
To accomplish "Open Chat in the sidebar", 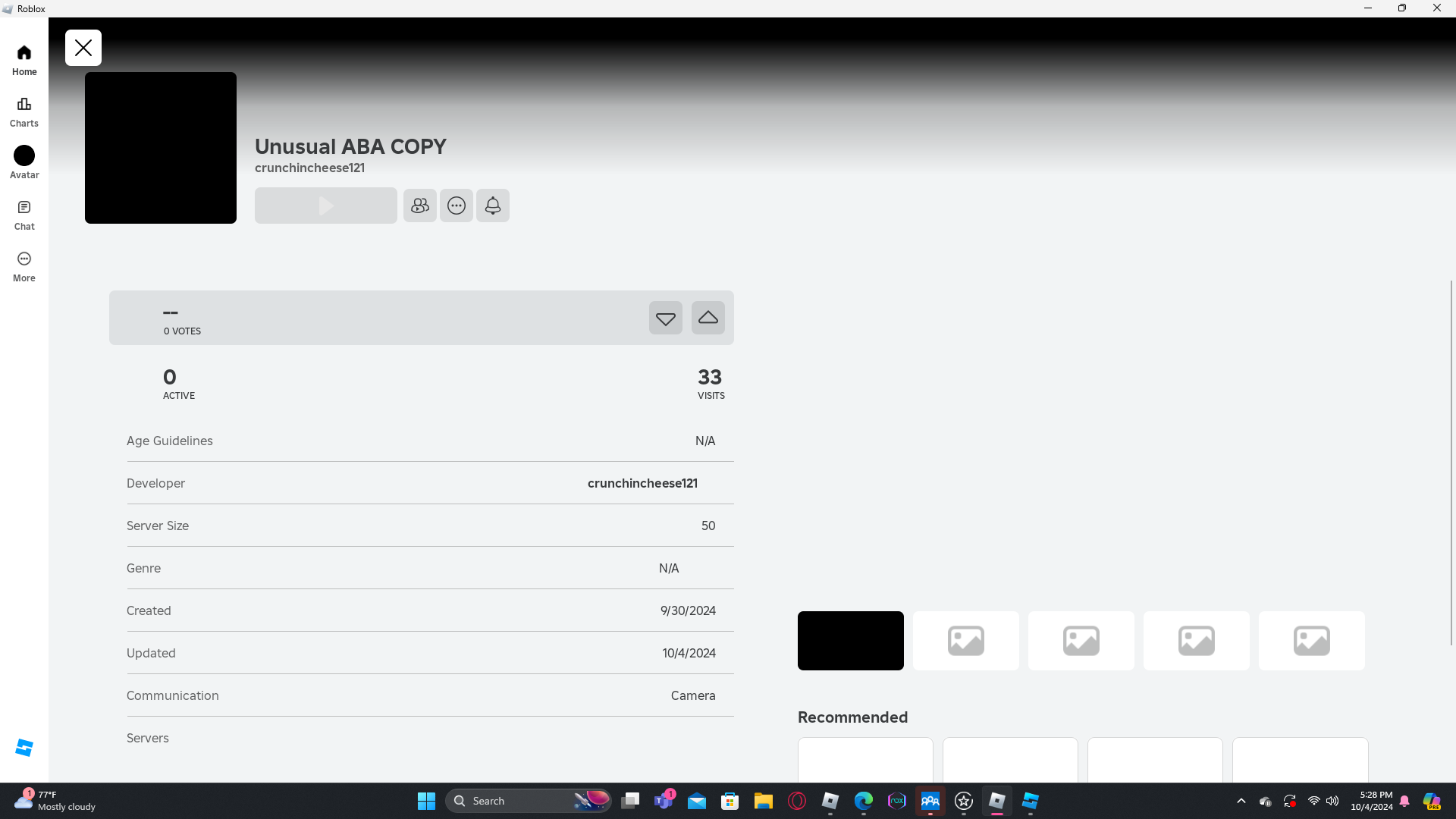I will click(24, 215).
